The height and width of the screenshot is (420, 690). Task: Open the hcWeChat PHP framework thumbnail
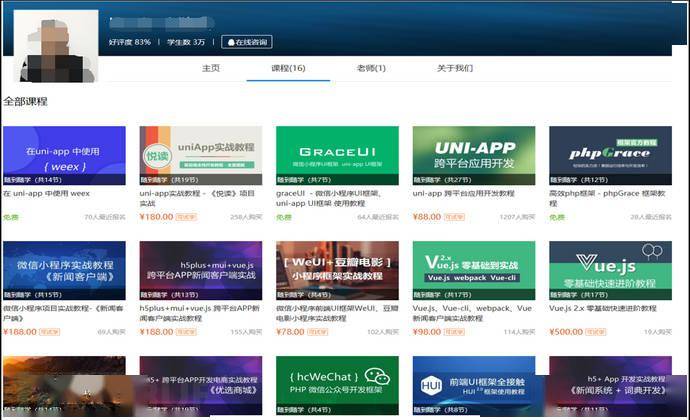tap(338, 385)
